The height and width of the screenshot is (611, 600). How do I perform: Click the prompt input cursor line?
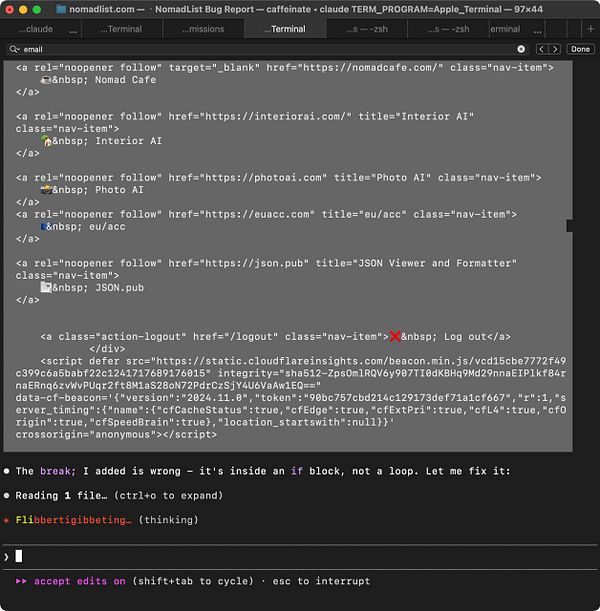pos(299,557)
